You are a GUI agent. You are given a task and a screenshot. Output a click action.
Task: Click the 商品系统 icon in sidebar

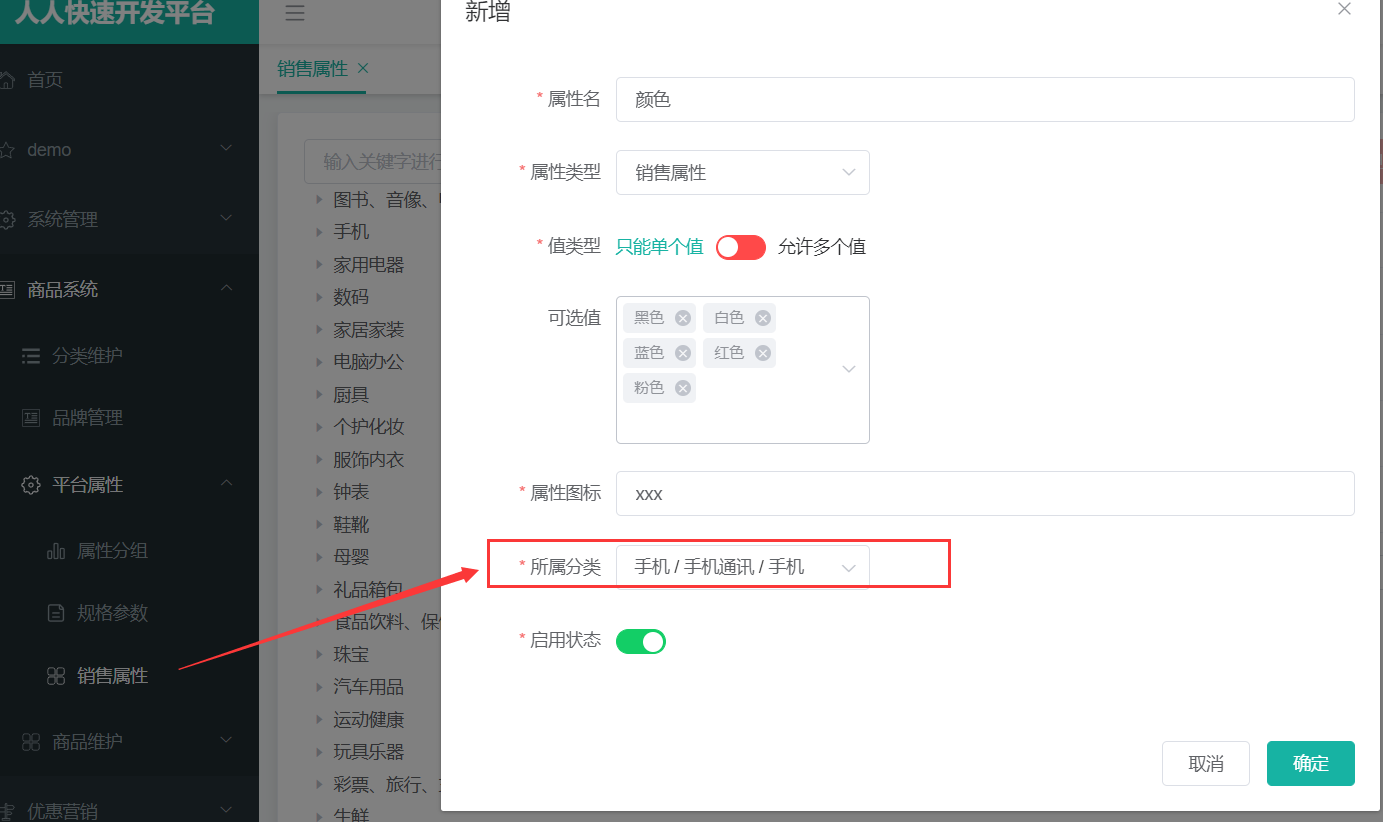tap(6, 290)
